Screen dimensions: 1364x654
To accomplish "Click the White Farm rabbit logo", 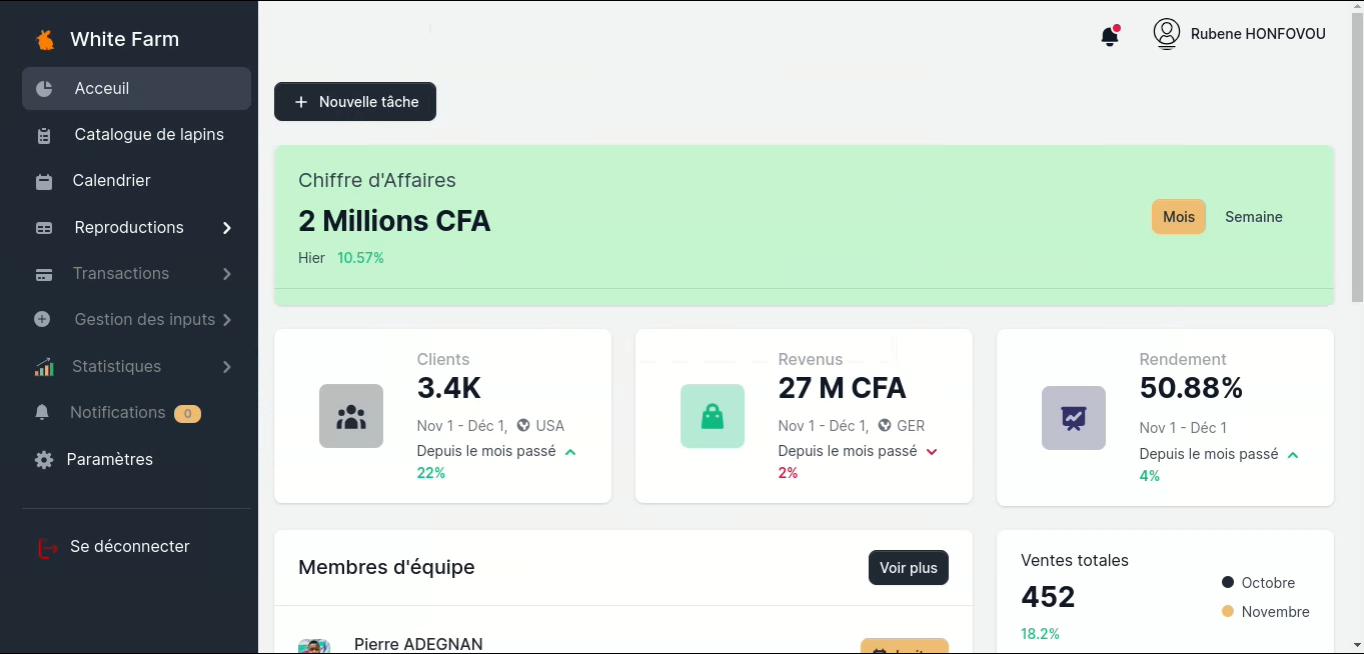I will [45, 40].
